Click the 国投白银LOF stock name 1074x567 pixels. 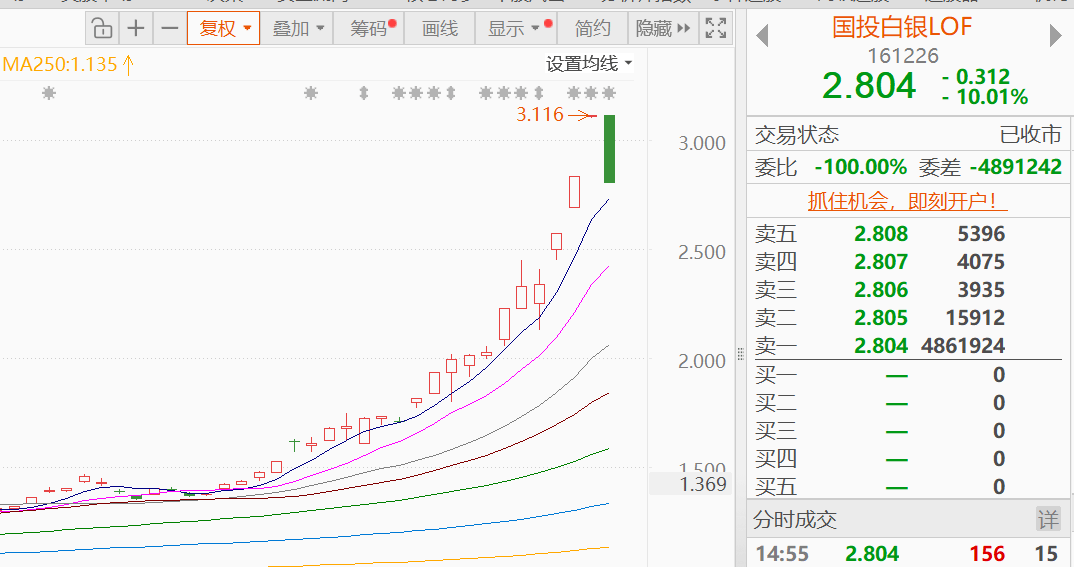coord(902,27)
